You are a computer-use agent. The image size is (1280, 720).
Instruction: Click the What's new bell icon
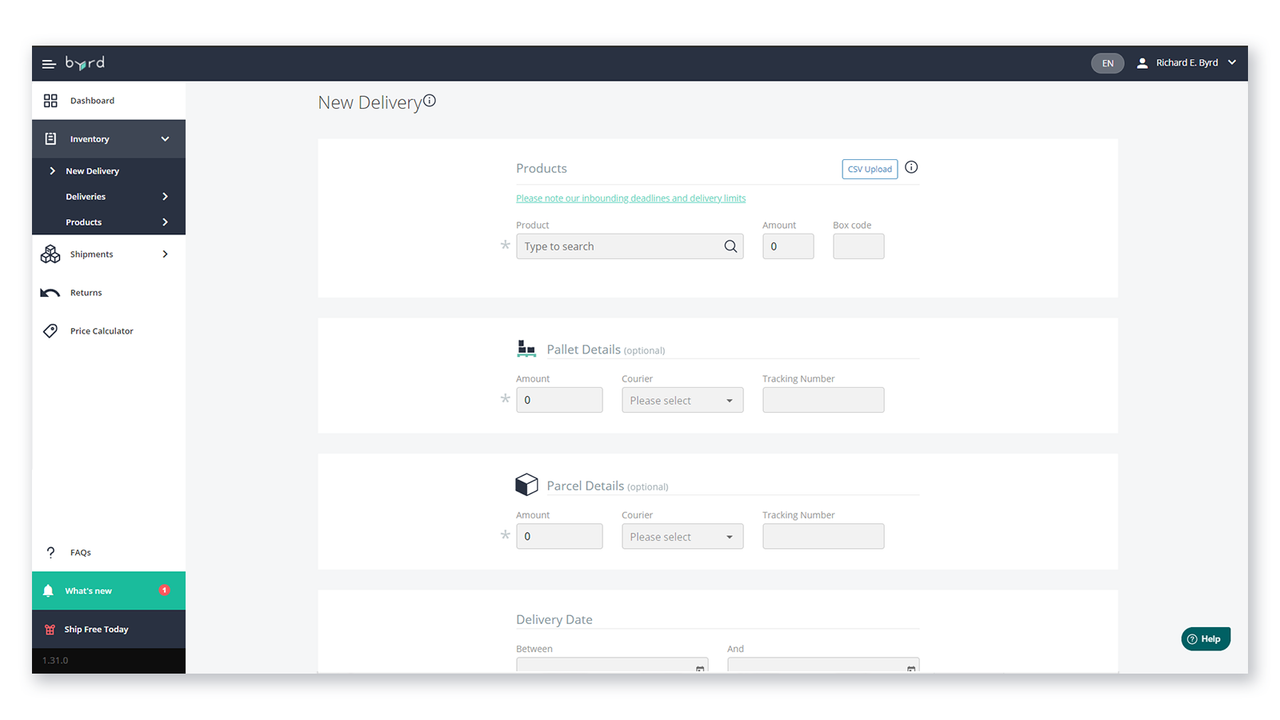click(48, 590)
